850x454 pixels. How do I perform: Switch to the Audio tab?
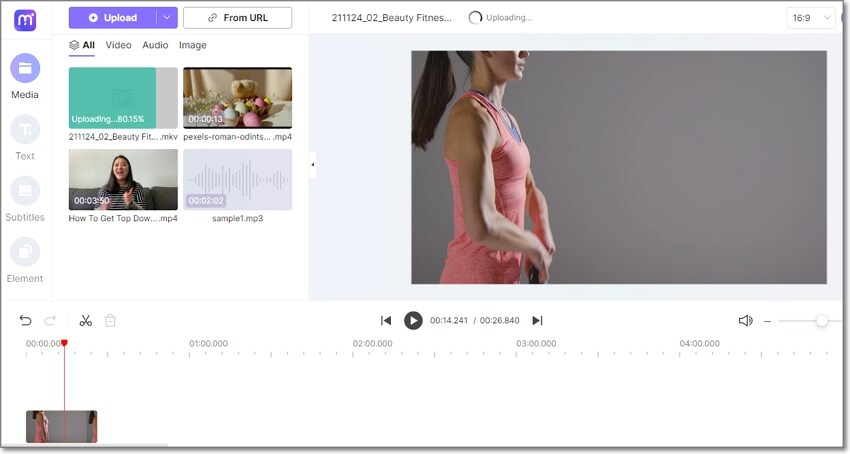click(x=155, y=45)
